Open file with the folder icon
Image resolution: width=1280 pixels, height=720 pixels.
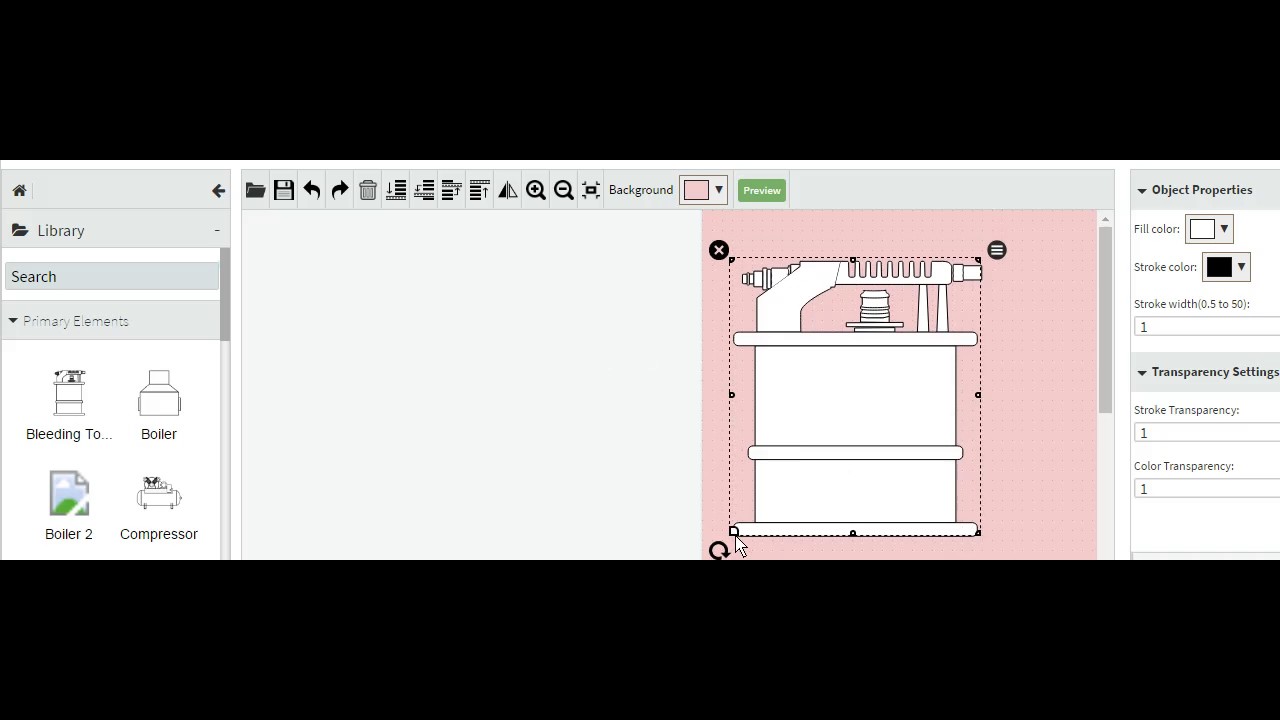256,190
